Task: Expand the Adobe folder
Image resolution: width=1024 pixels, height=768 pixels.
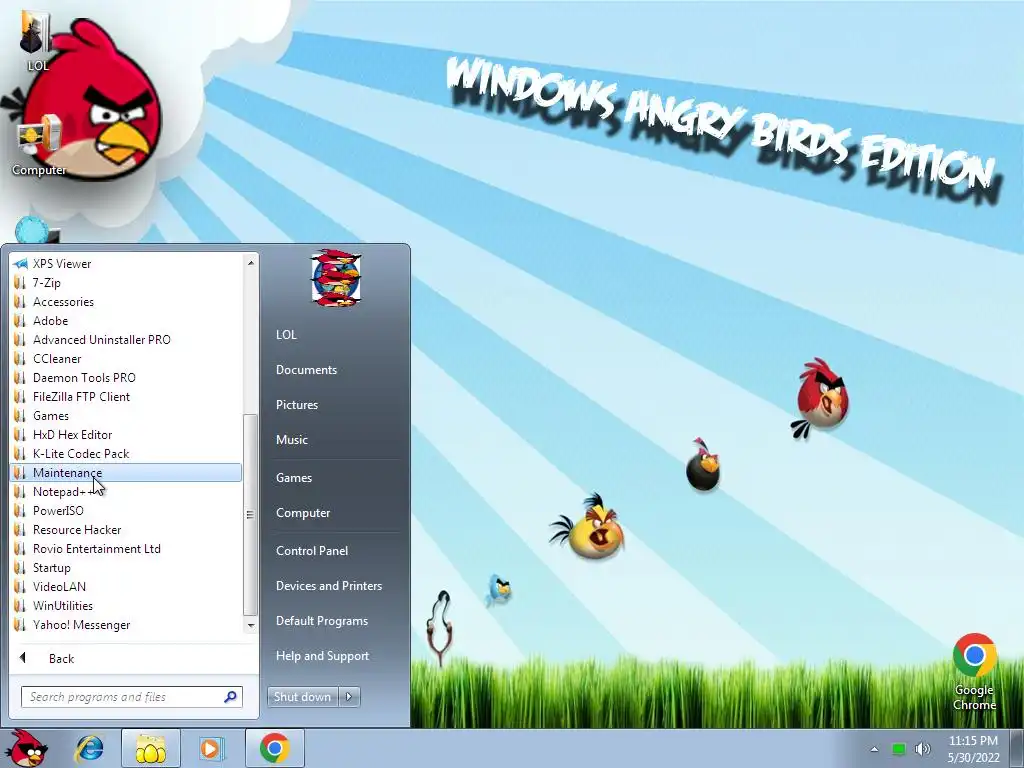Action: tap(125, 321)
